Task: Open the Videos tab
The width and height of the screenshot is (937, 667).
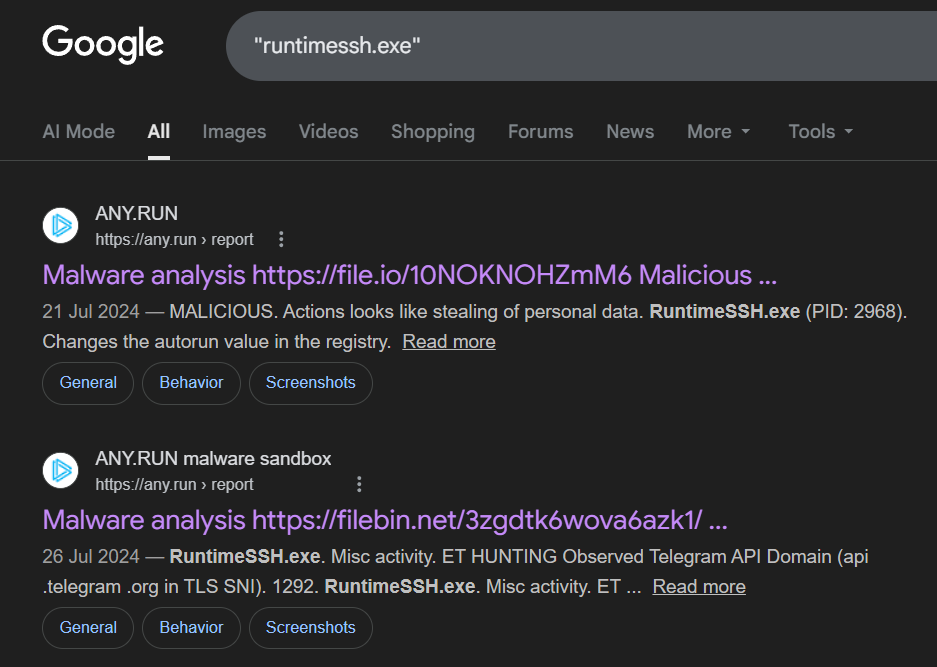Action: coord(329,131)
